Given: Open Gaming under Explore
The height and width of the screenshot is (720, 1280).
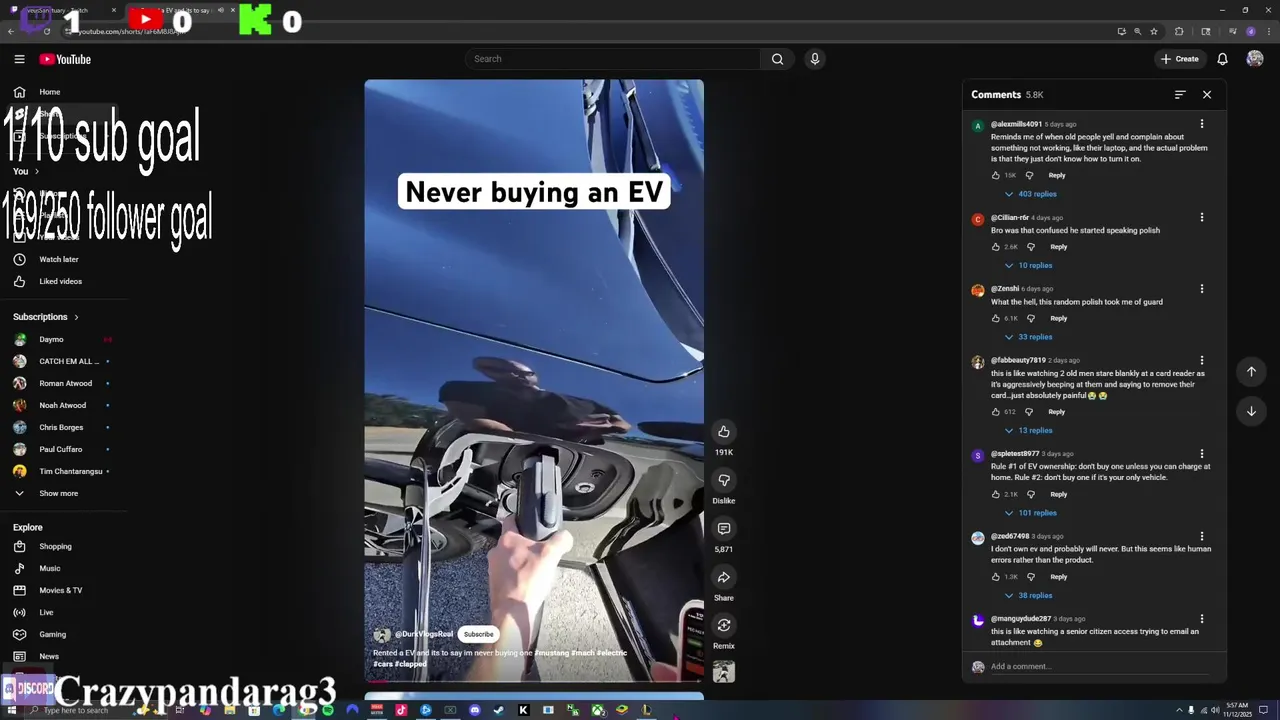Looking at the screenshot, I should (x=52, y=634).
